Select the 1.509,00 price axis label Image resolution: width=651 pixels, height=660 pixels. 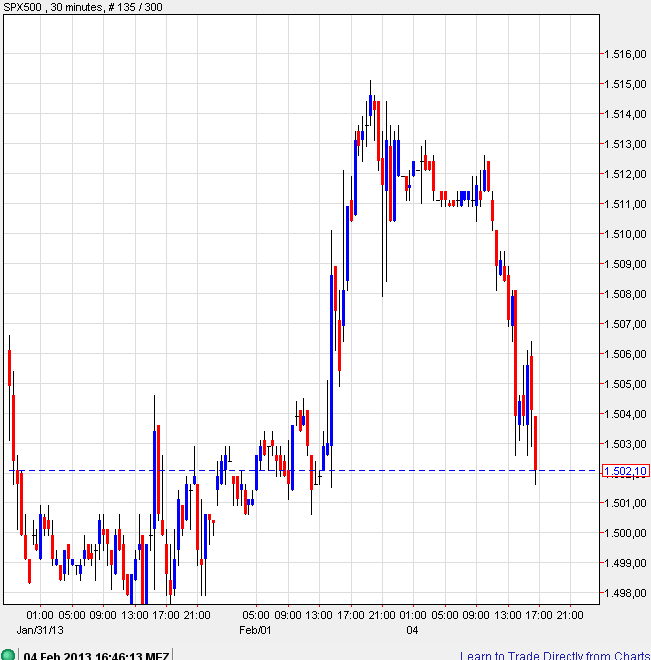pos(625,264)
